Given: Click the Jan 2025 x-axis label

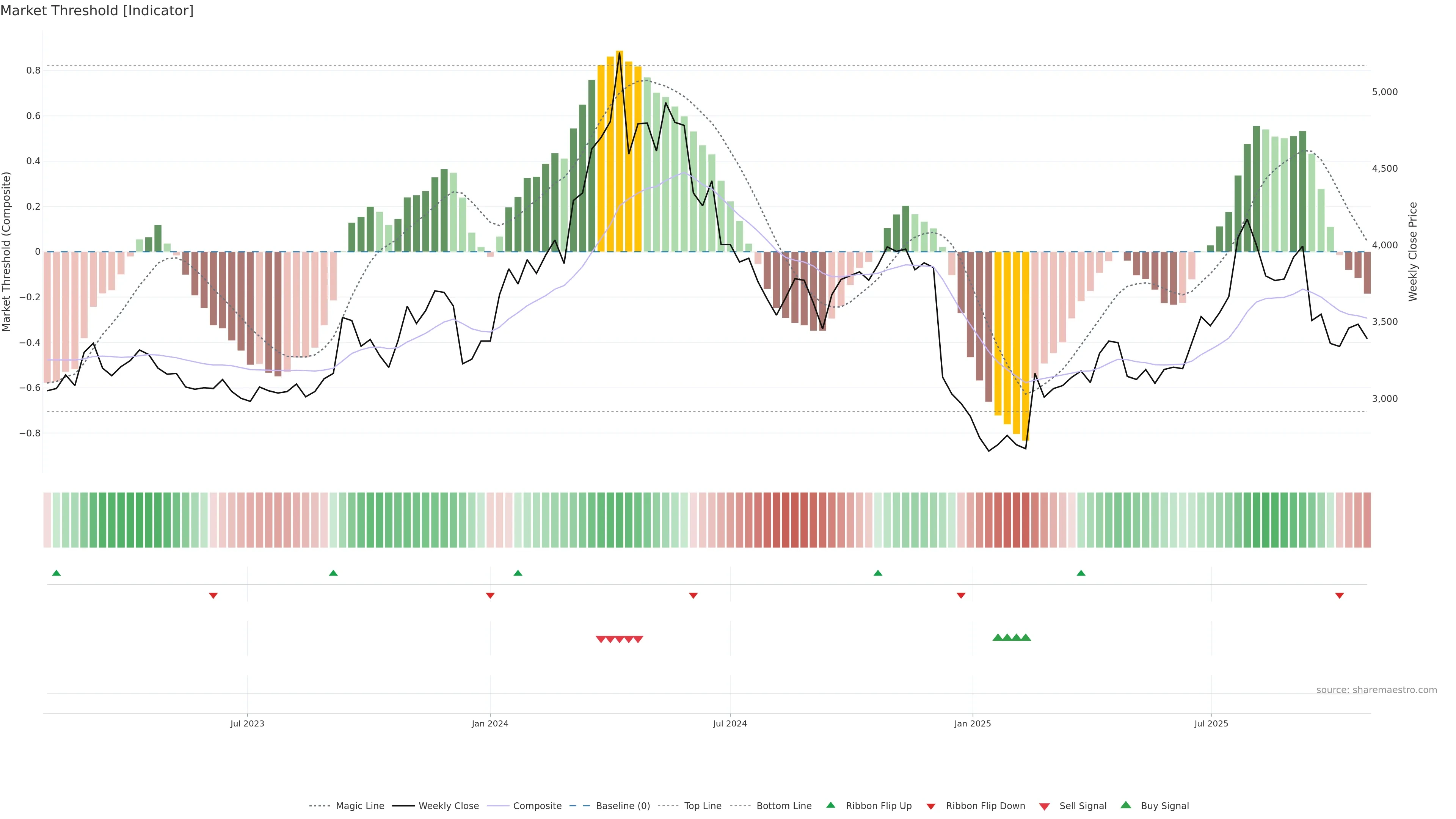Looking at the screenshot, I should coord(972,723).
